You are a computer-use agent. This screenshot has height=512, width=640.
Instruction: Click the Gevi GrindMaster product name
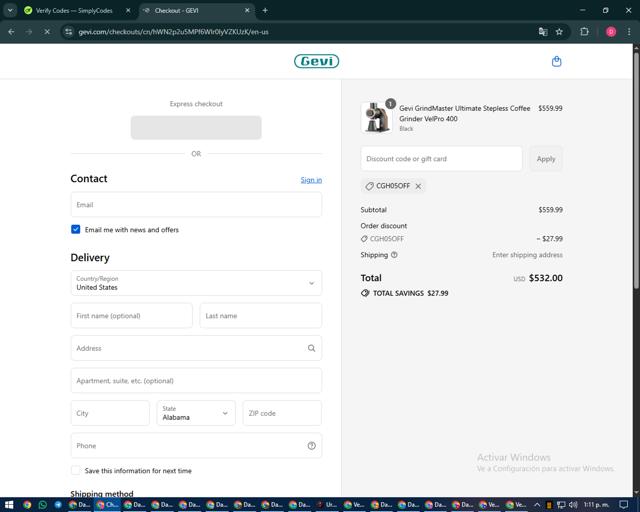point(464,114)
